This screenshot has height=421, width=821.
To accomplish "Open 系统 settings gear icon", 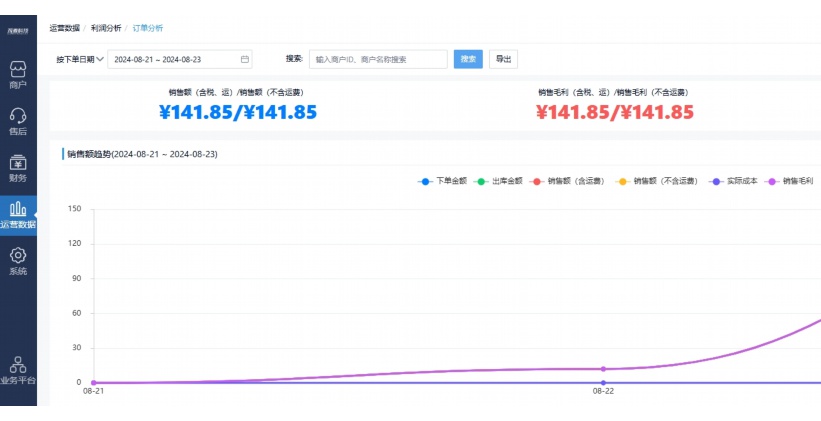I will coord(18,256).
